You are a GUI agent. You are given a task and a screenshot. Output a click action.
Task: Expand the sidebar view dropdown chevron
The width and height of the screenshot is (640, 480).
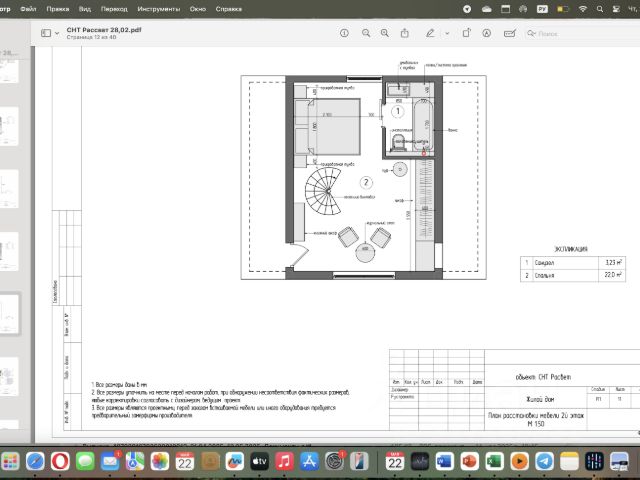tap(57, 33)
